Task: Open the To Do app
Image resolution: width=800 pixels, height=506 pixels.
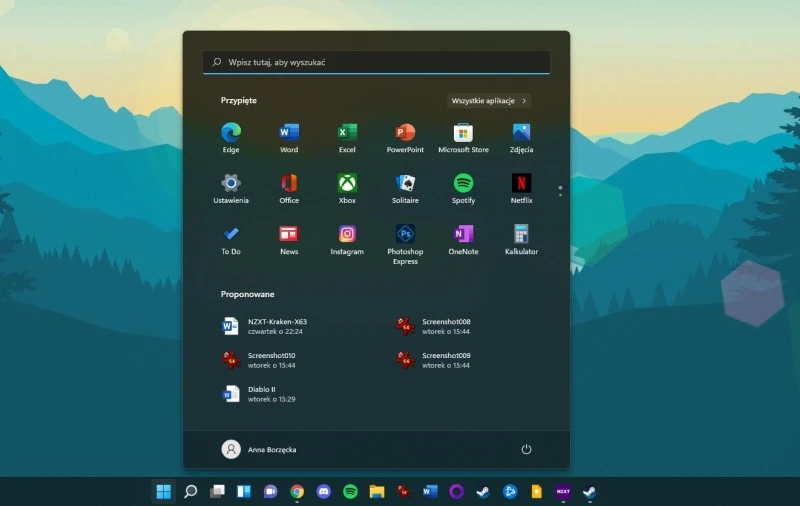Action: pyautogui.click(x=231, y=239)
